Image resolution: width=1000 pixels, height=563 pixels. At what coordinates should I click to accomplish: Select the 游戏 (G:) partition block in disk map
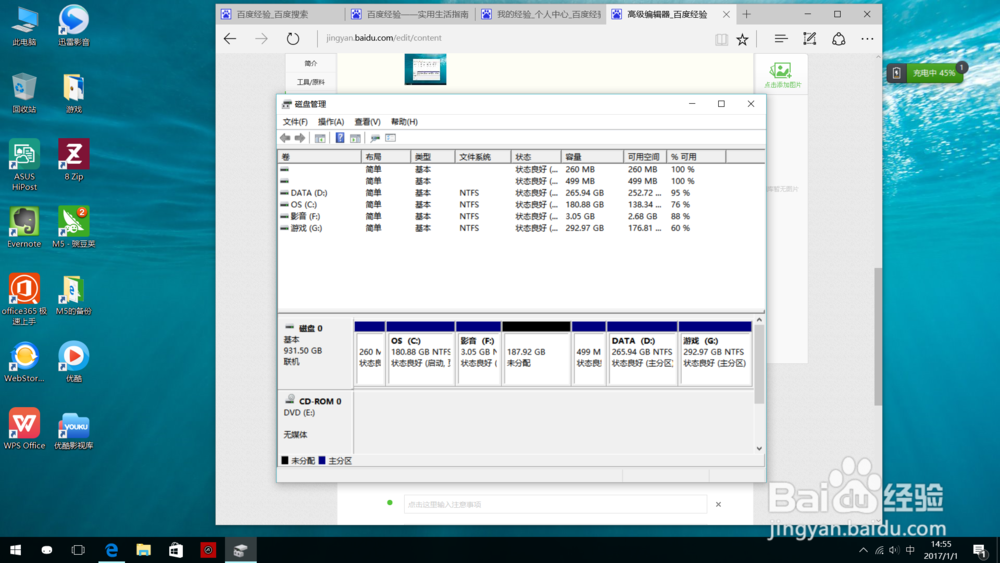[715, 353]
